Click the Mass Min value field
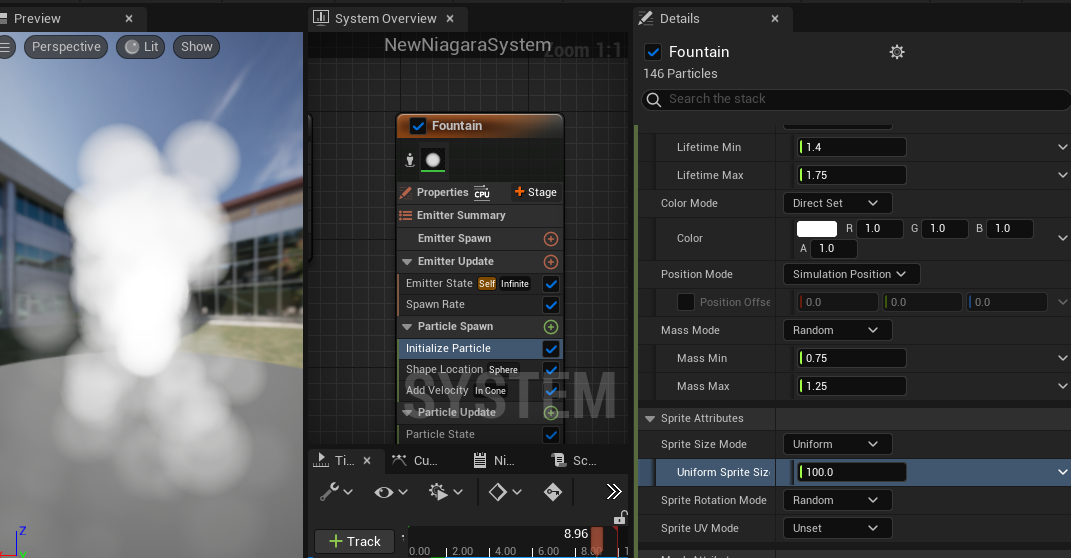Image resolution: width=1071 pixels, height=558 pixels. click(x=852, y=358)
